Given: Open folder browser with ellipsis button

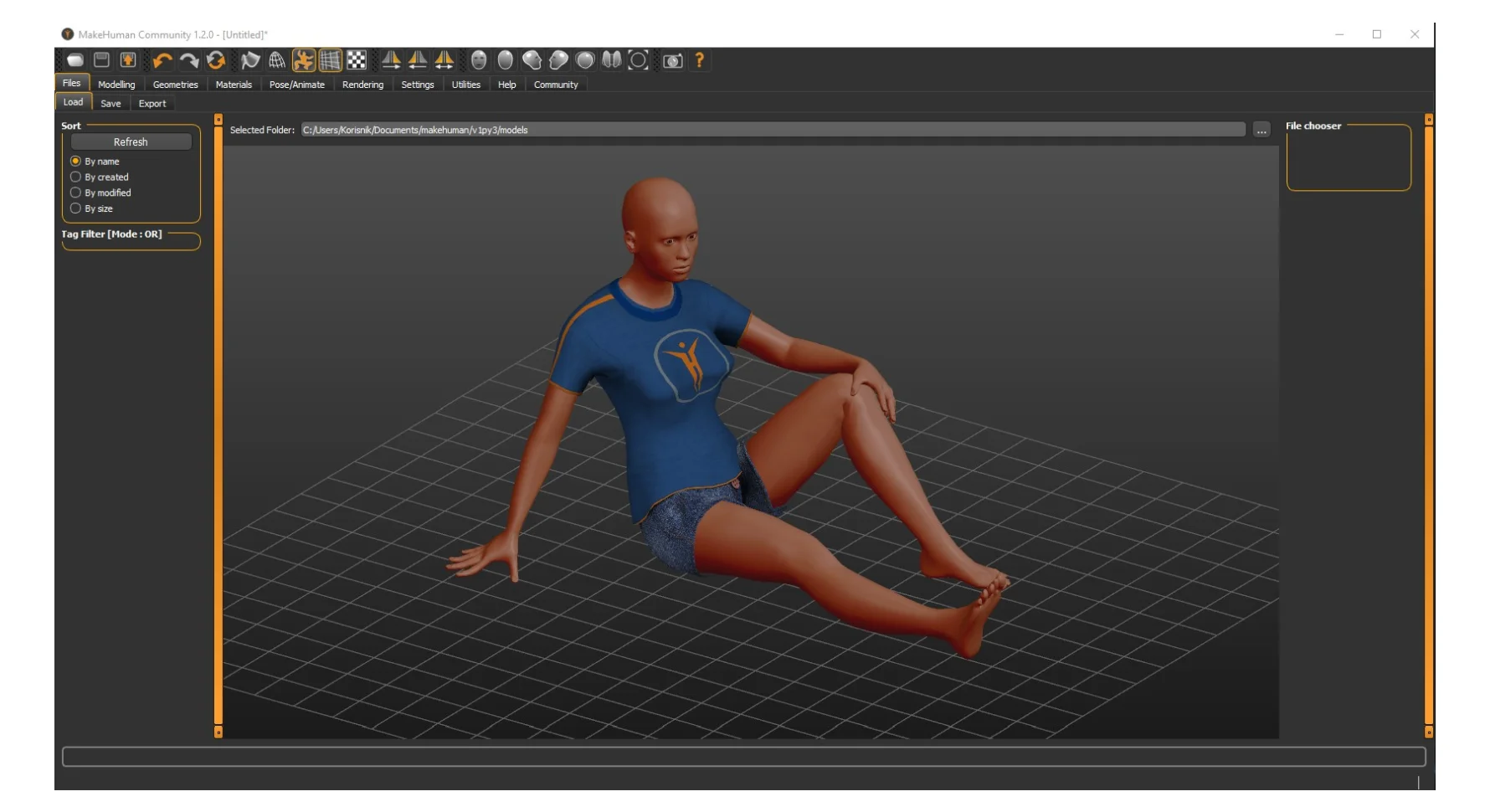Looking at the screenshot, I should click(x=1261, y=131).
